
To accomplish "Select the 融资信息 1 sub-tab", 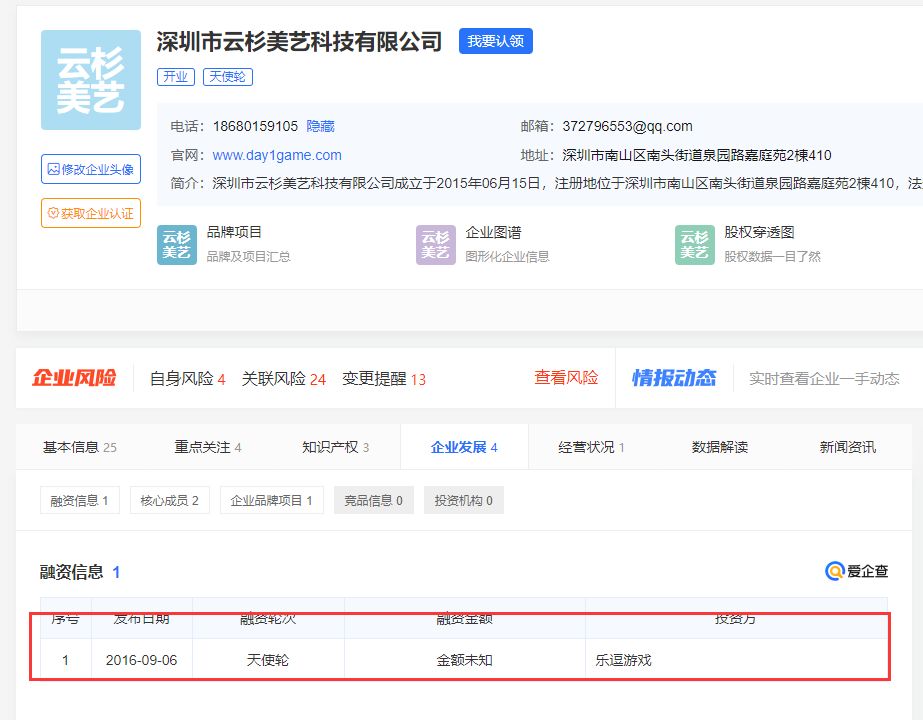I will pos(79,500).
